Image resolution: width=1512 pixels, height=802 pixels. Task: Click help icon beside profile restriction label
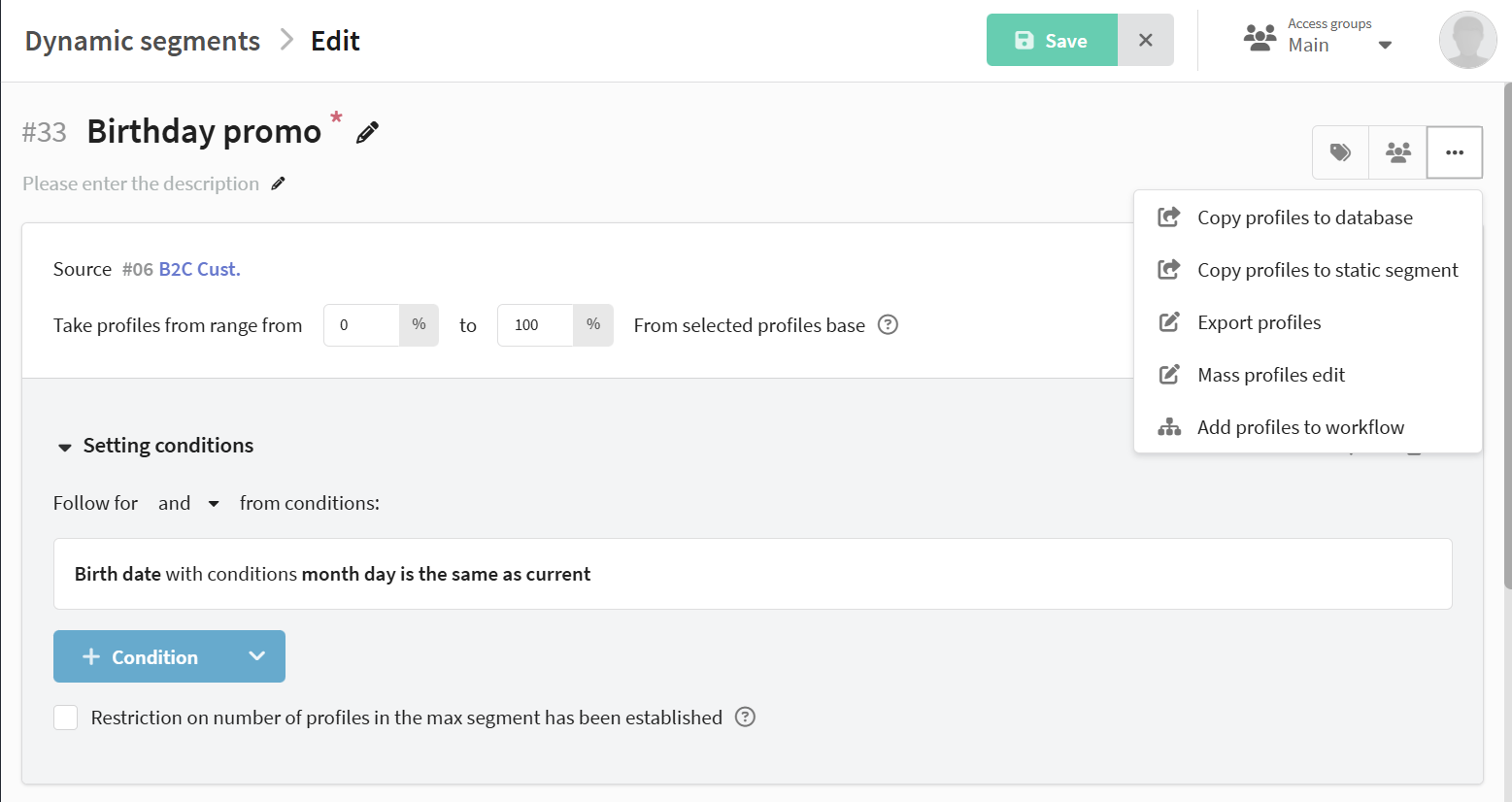[745, 717]
